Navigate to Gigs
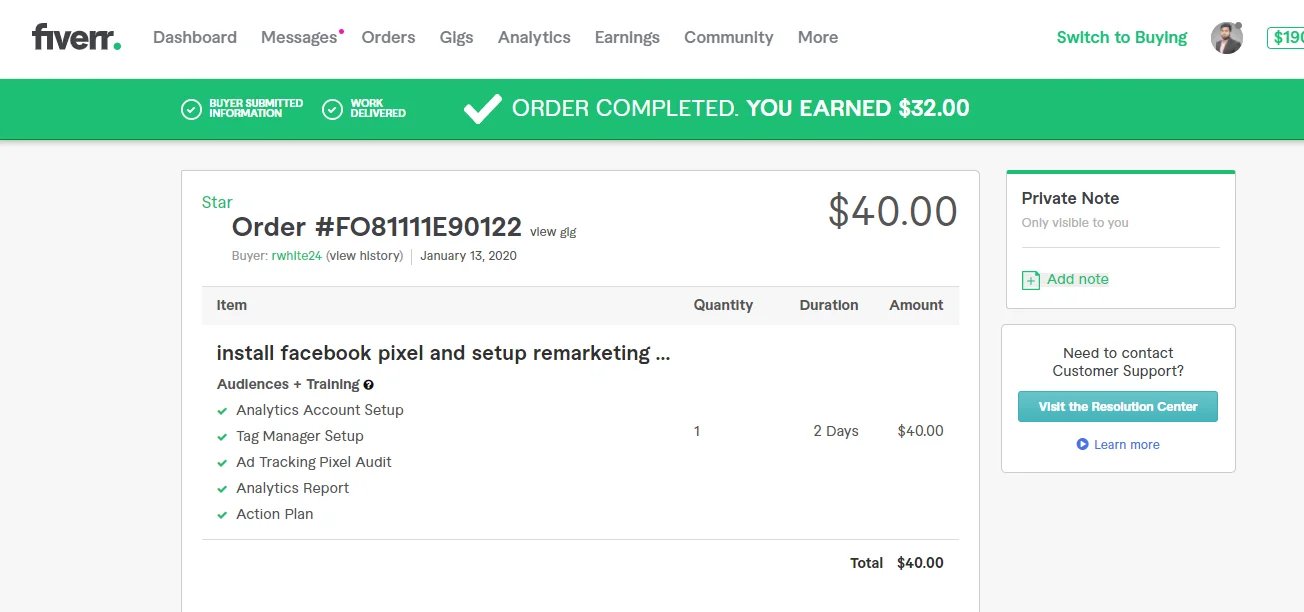The height and width of the screenshot is (612, 1304). tap(456, 38)
